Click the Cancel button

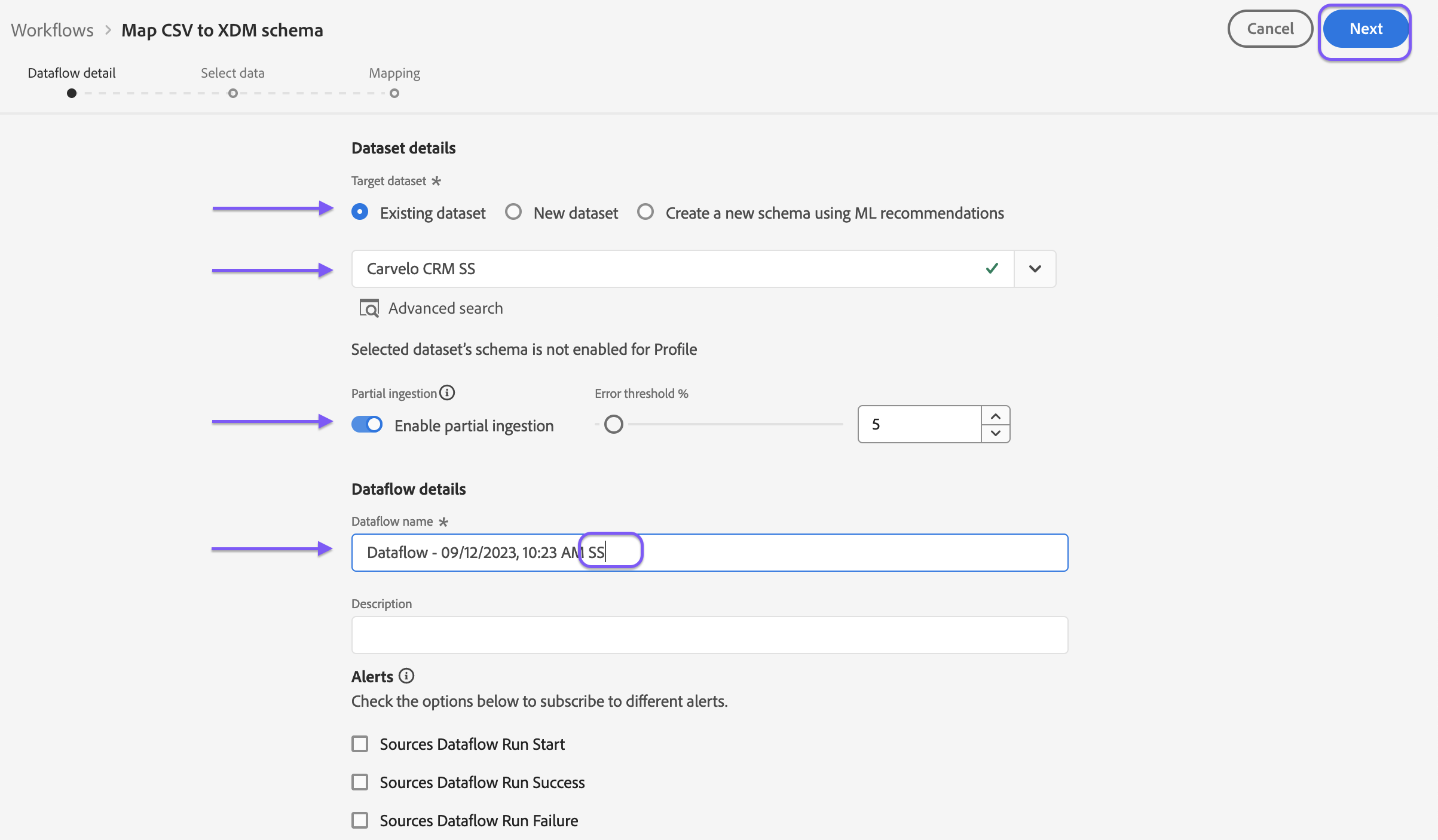[1270, 29]
